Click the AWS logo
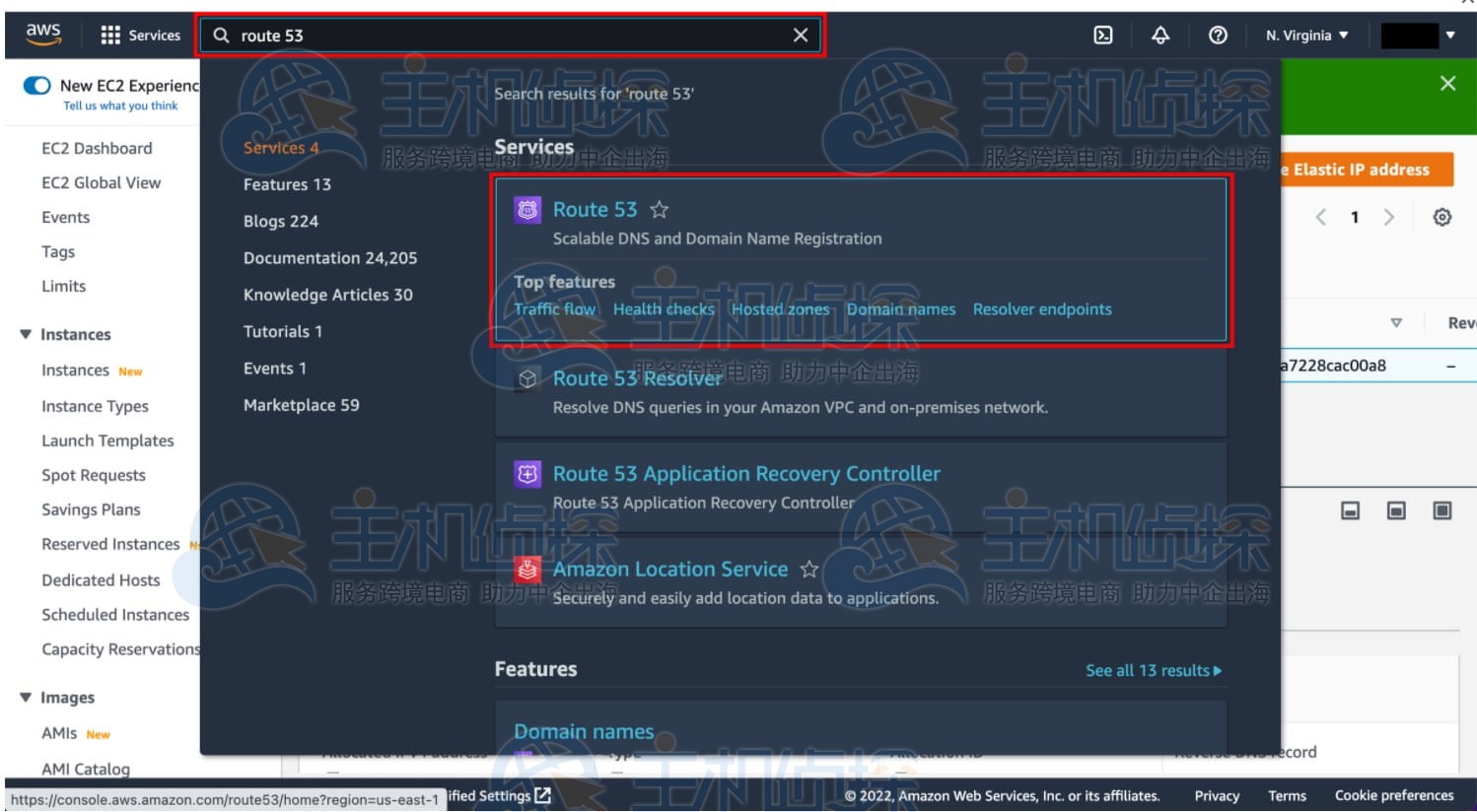1477x812 pixels. pos(43,34)
